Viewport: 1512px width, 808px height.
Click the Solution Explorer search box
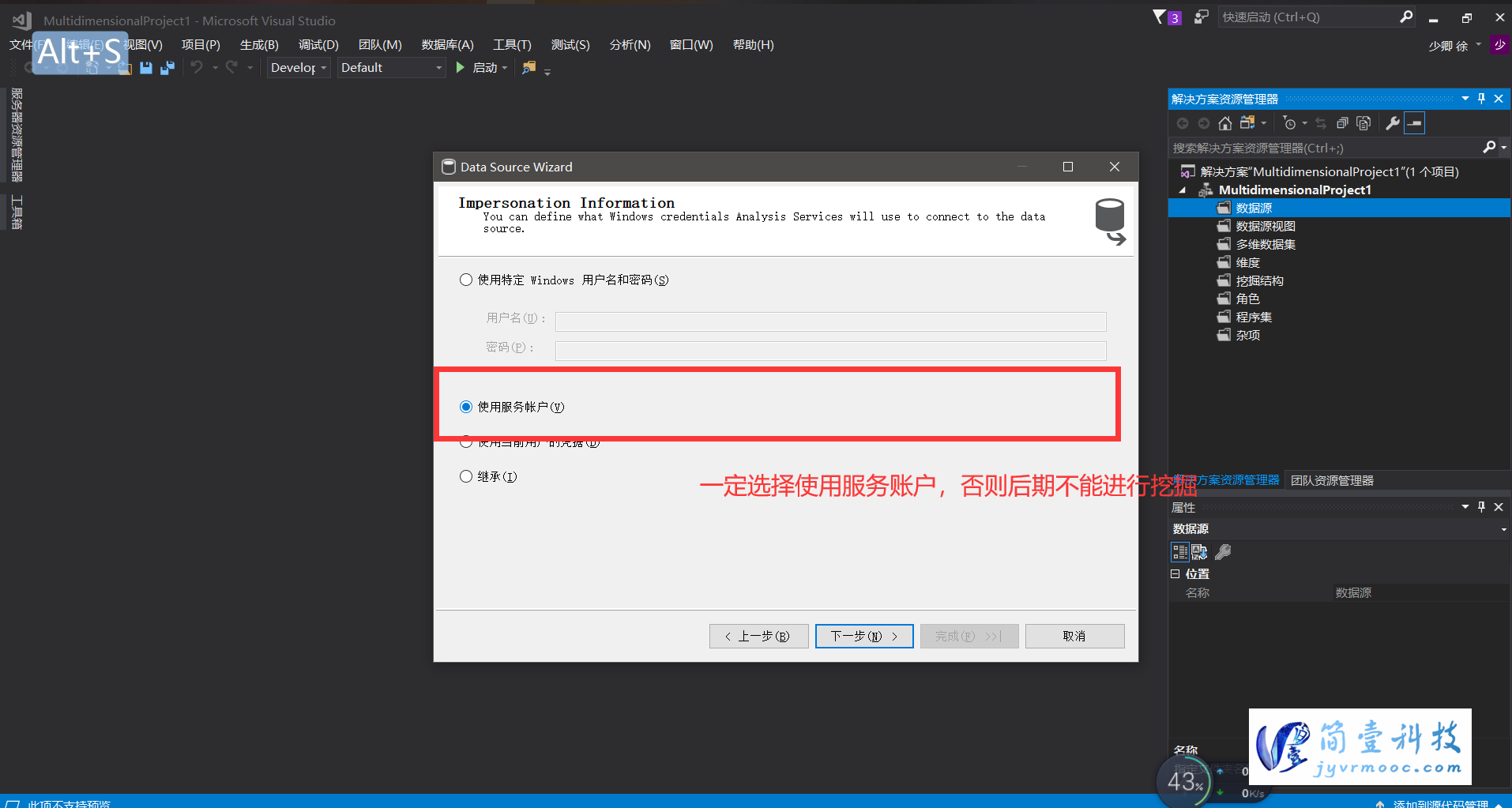point(1323,148)
